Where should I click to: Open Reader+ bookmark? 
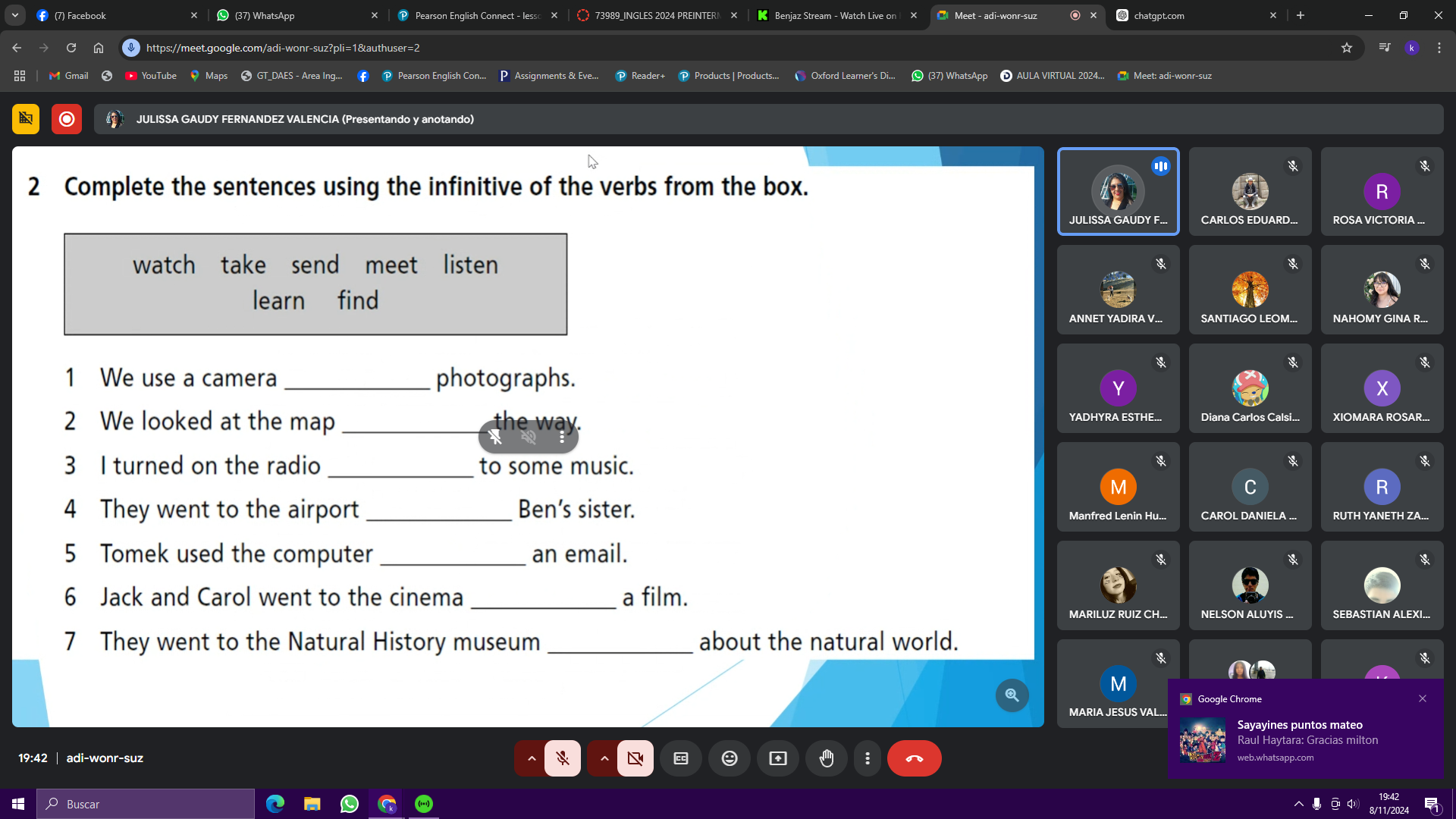(640, 76)
